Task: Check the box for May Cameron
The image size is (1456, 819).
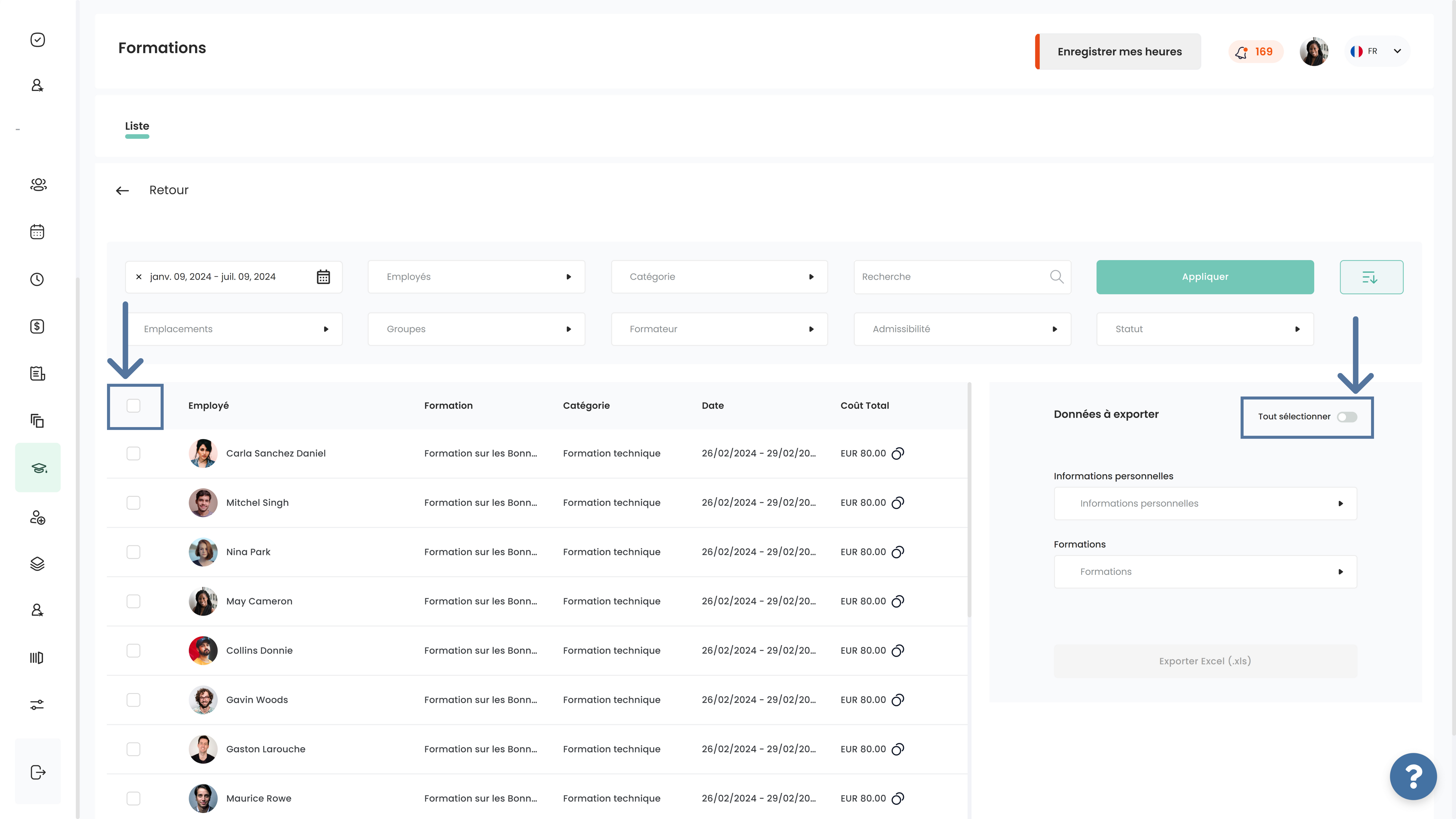Action: (x=133, y=601)
